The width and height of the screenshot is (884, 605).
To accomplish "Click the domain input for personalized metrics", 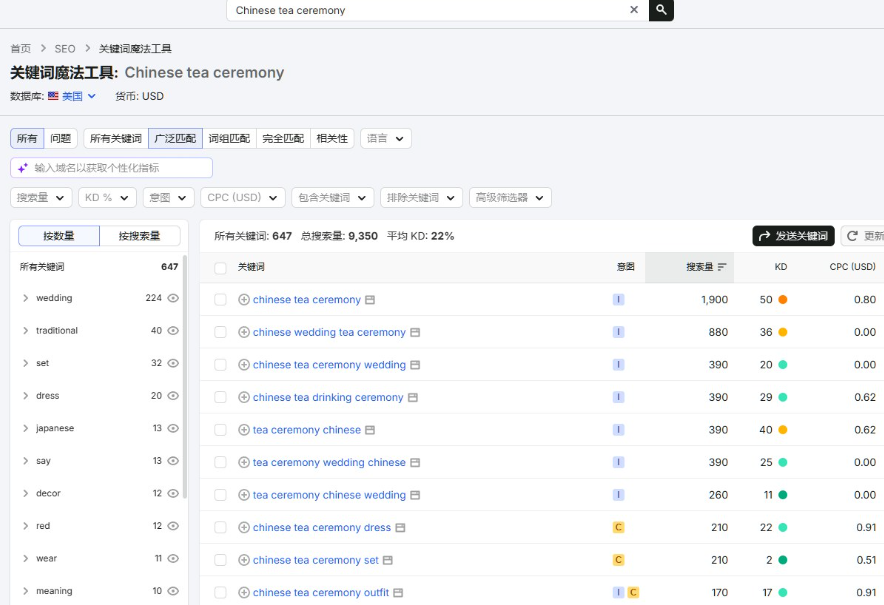I will [111, 168].
